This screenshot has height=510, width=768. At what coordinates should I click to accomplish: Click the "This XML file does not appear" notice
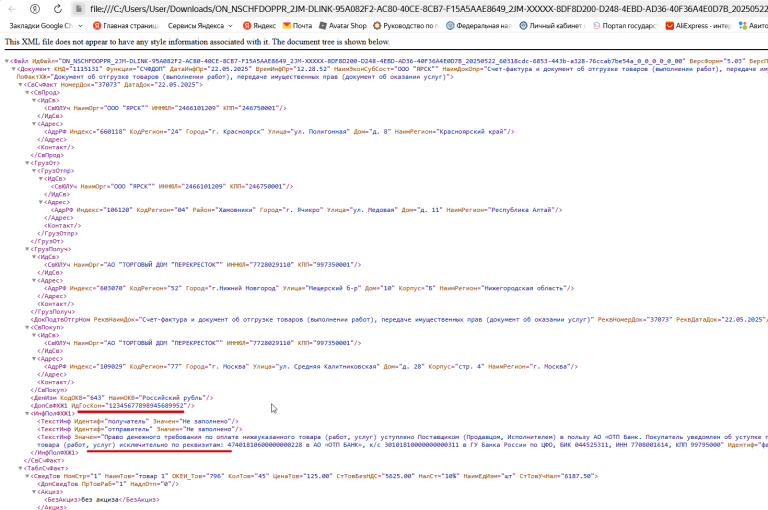click(x=197, y=42)
